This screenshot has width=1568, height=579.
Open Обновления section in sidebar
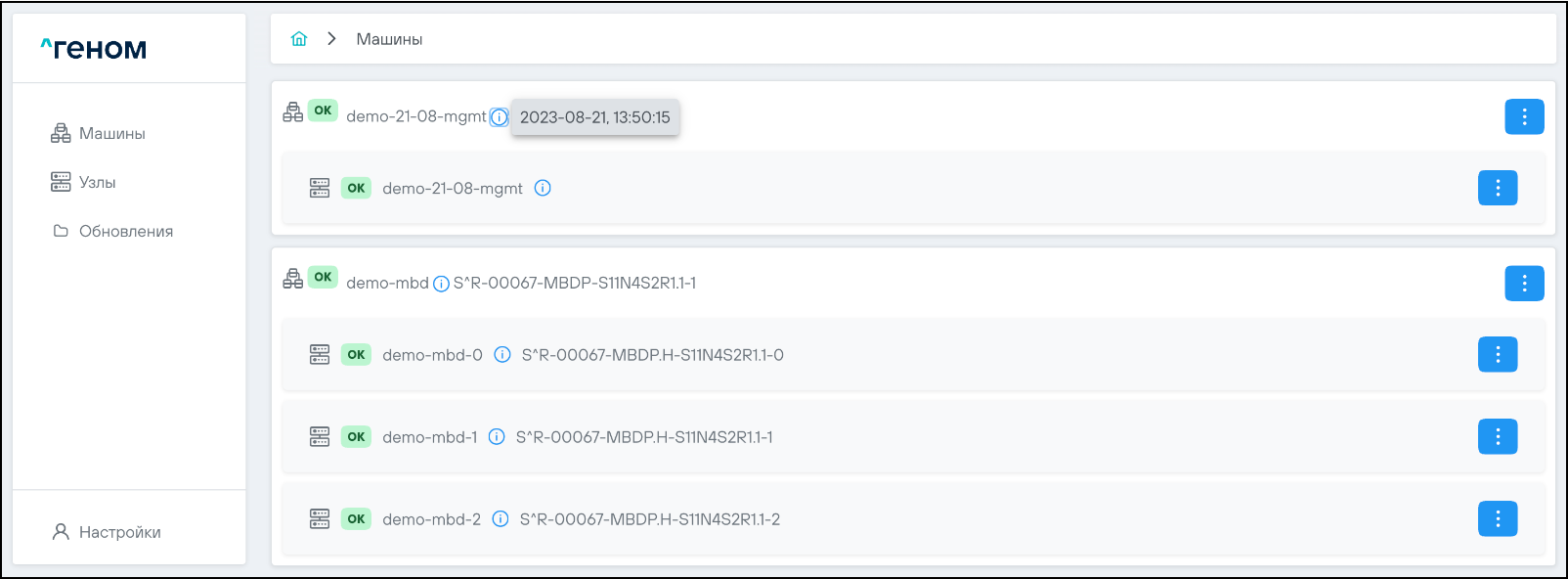click(125, 231)
